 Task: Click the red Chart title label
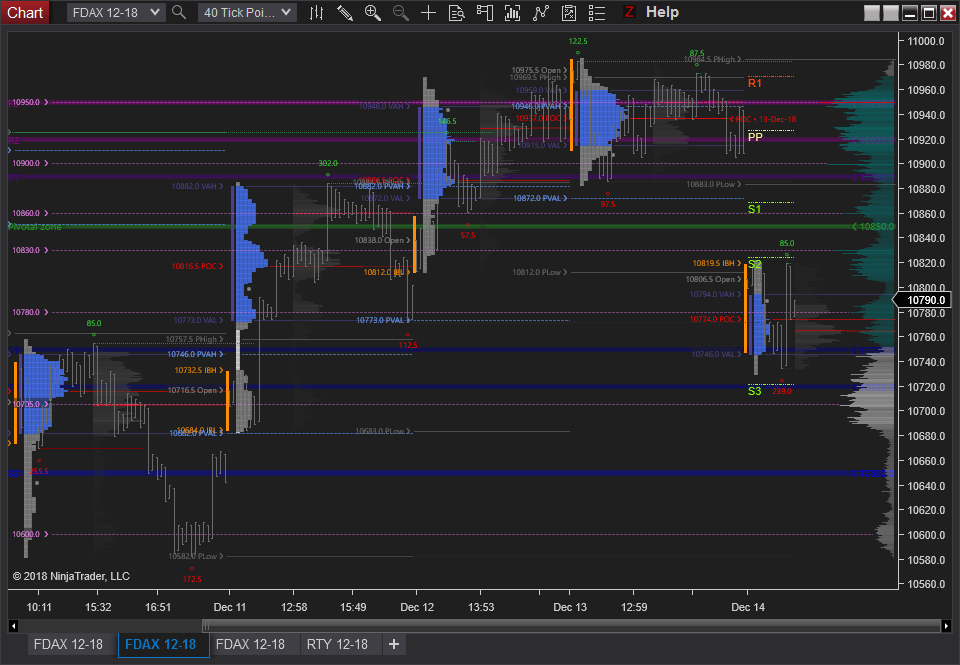pos(25,12)
